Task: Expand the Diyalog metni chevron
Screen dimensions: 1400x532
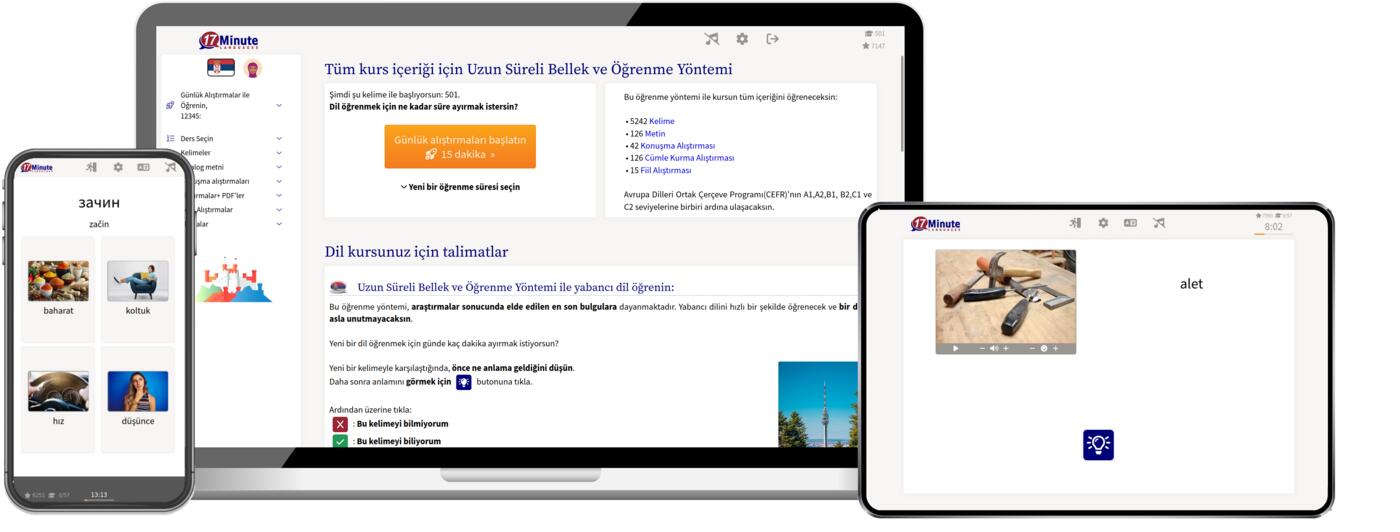Action: 279,167
